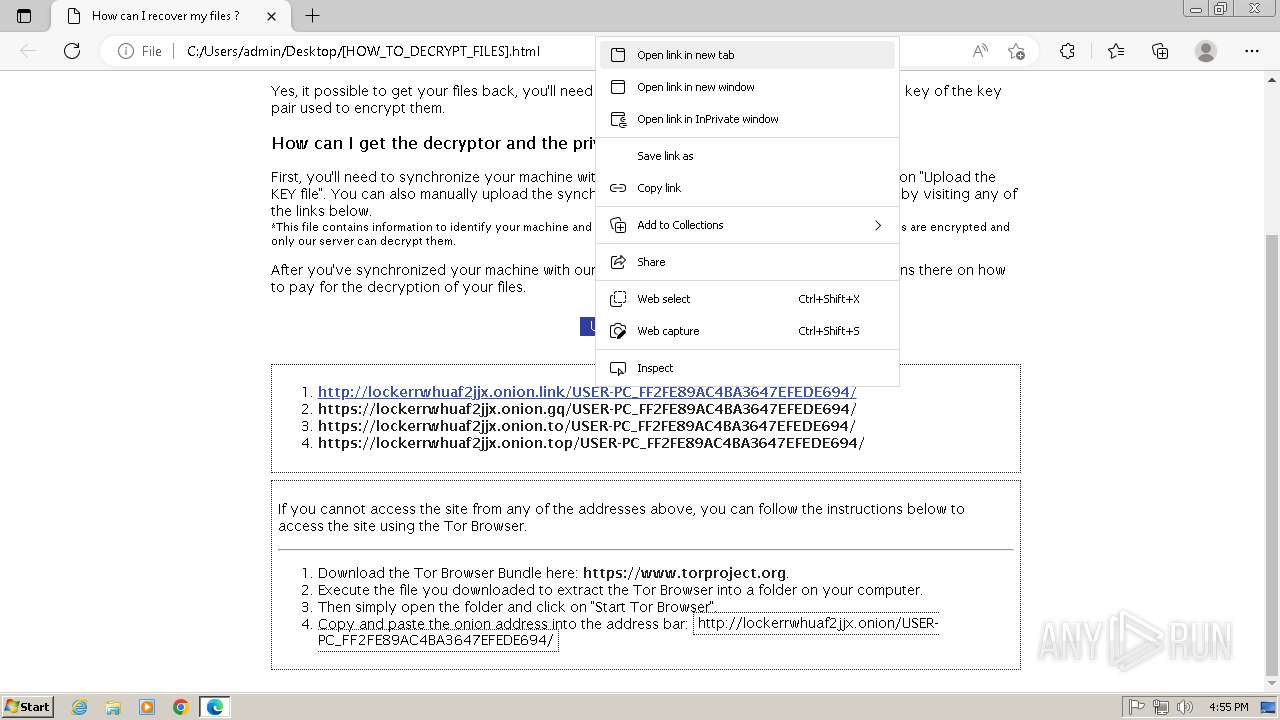Click the Share icon in menu
The height and width of the screenshot is (720, 1280).
click(x=618, y=262)
